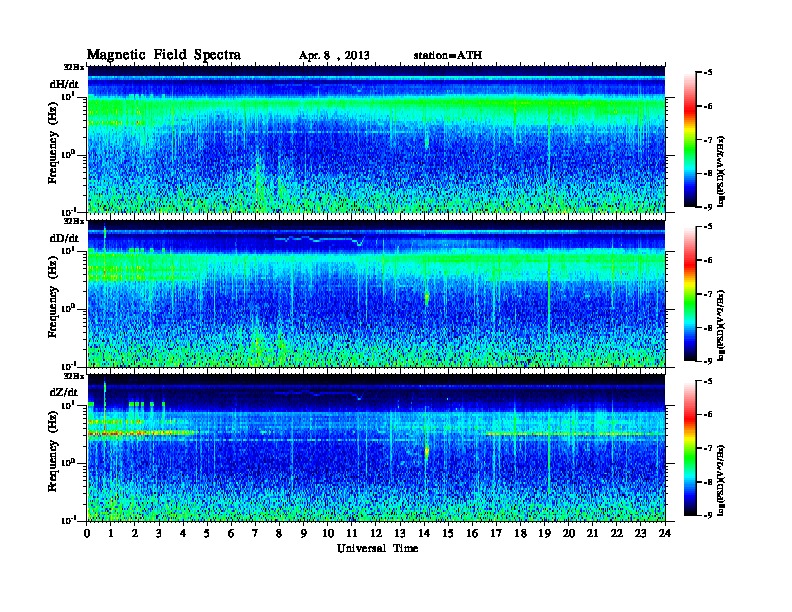Click the hour 19 tick label on the time axis
792x612 pixels.
tap(544, 534)
